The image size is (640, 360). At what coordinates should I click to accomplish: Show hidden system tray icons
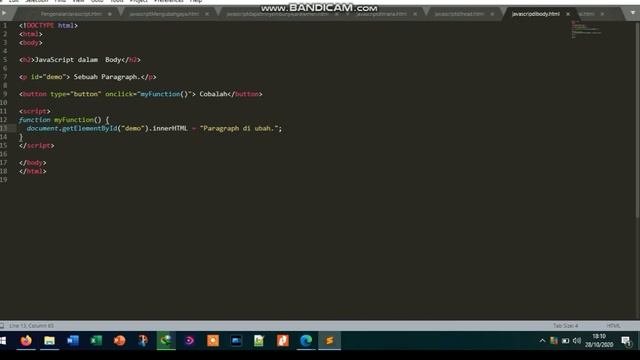tap(542, 340)
